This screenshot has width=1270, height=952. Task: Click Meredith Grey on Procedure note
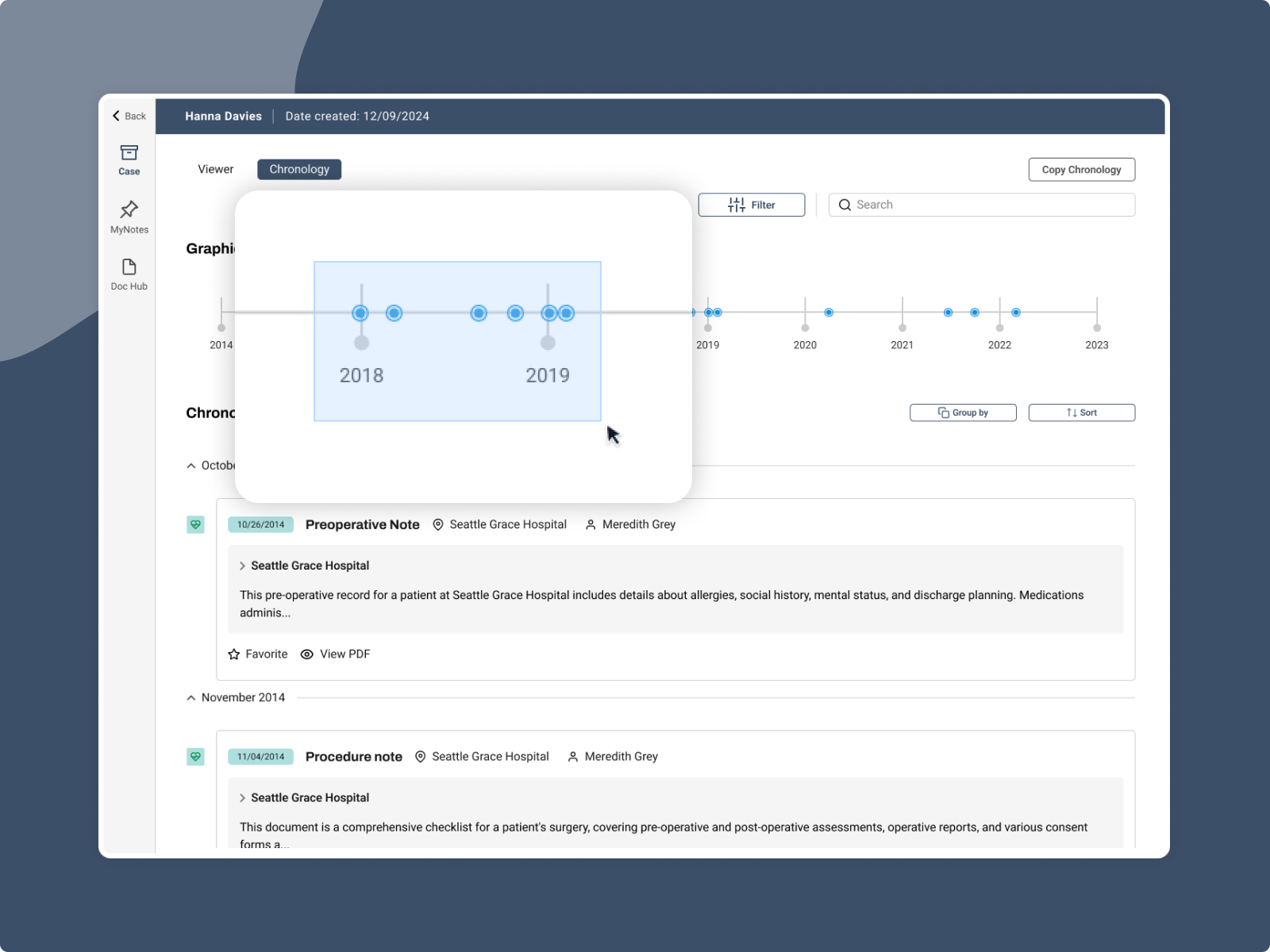point(622,757)
